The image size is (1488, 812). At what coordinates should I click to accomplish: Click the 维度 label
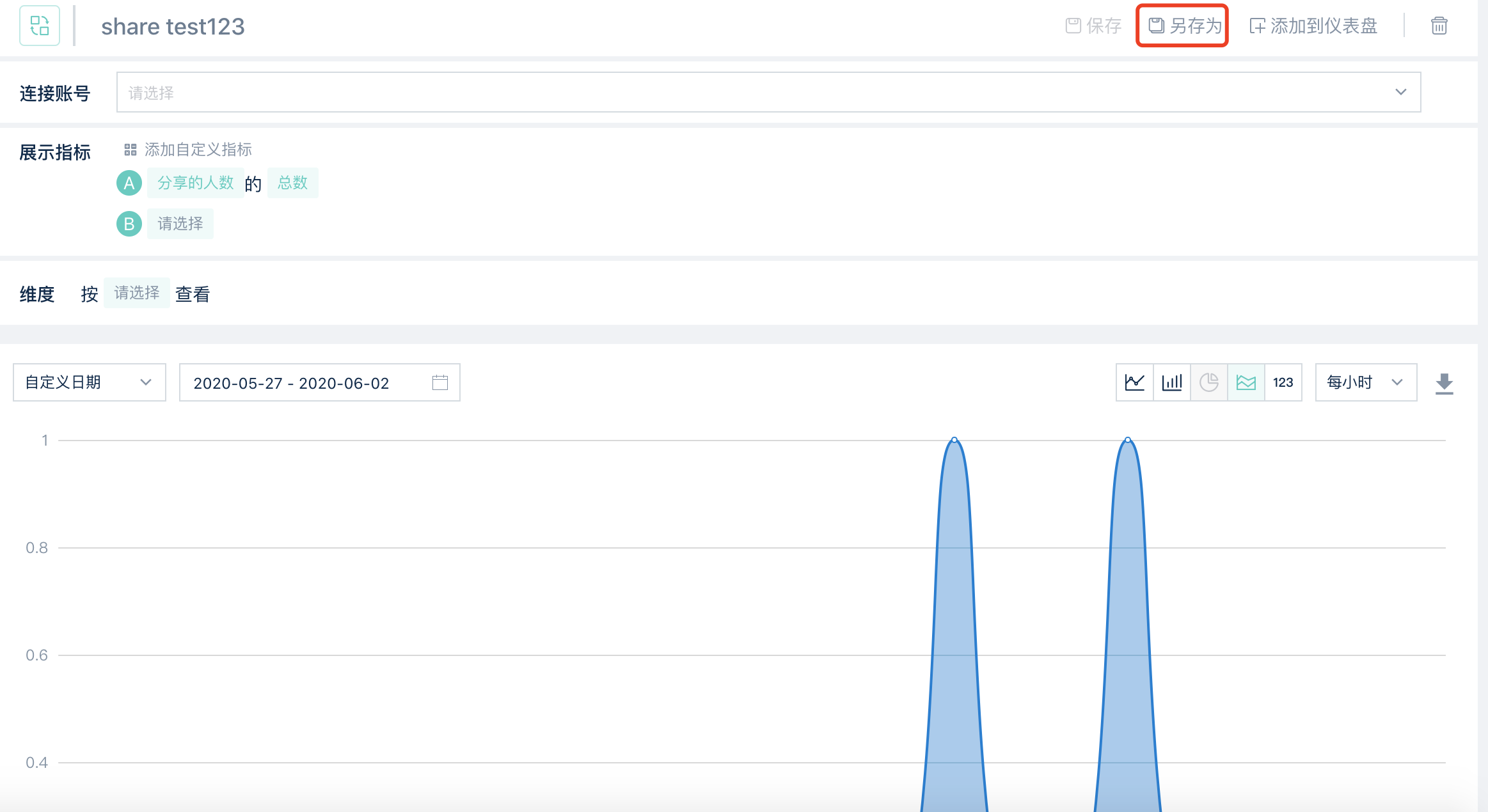point(37,294)
